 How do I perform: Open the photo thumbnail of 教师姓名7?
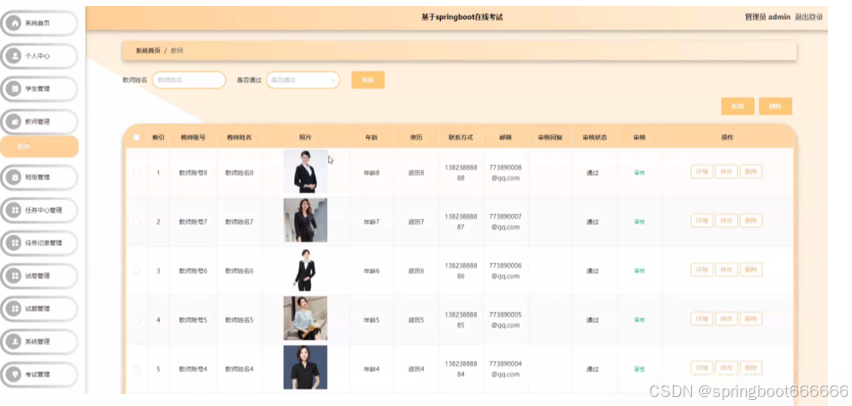(x=305, y=220)
